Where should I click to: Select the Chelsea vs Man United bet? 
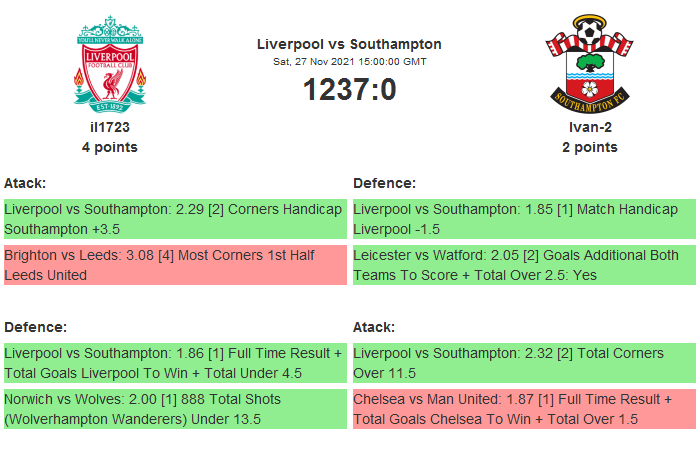pos(524,409)
